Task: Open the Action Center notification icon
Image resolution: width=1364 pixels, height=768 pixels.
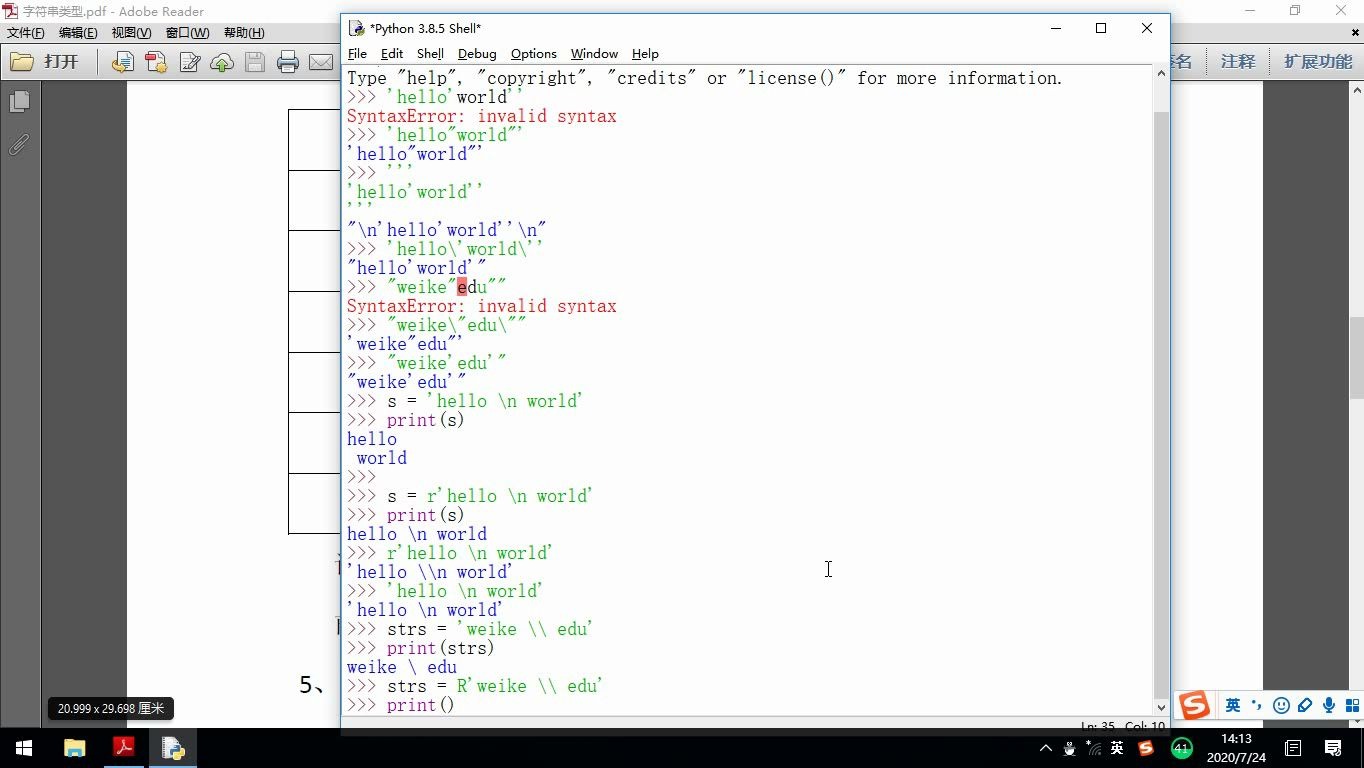Action: pyautogui.click(x=1333, y=748)
